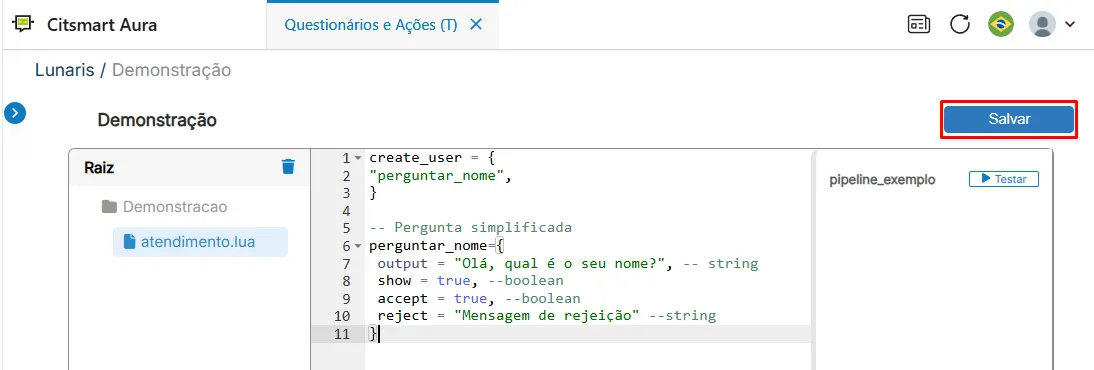The height and width of the screenshot is (370, 1094).
Task: Click the "Mensagem de rejeição" string
Action: [x=547, y=316]
